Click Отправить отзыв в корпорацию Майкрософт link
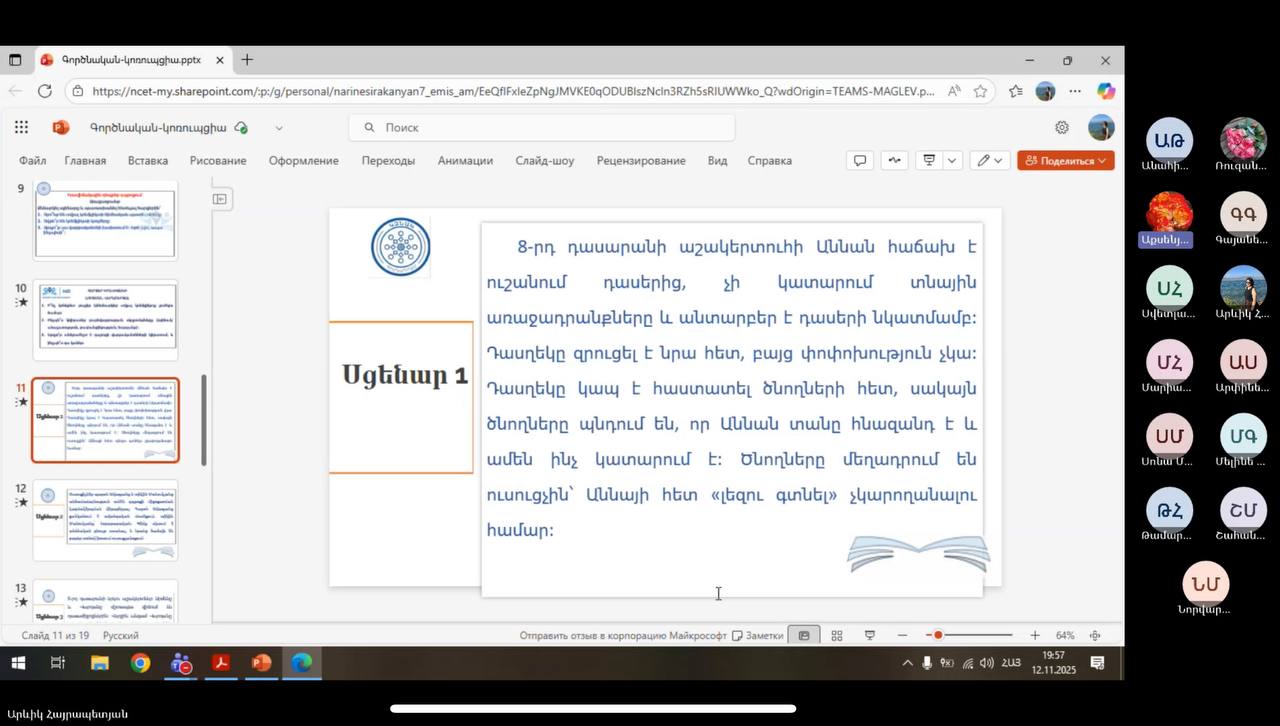1280x726 pixels. 622,636
